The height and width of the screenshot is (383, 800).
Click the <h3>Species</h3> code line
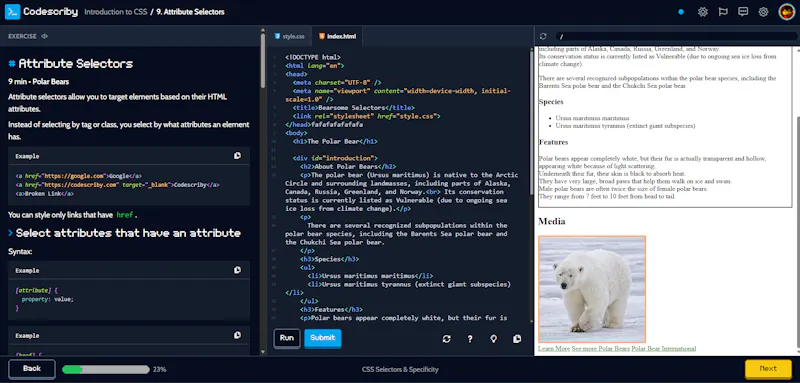coord(330,259)
